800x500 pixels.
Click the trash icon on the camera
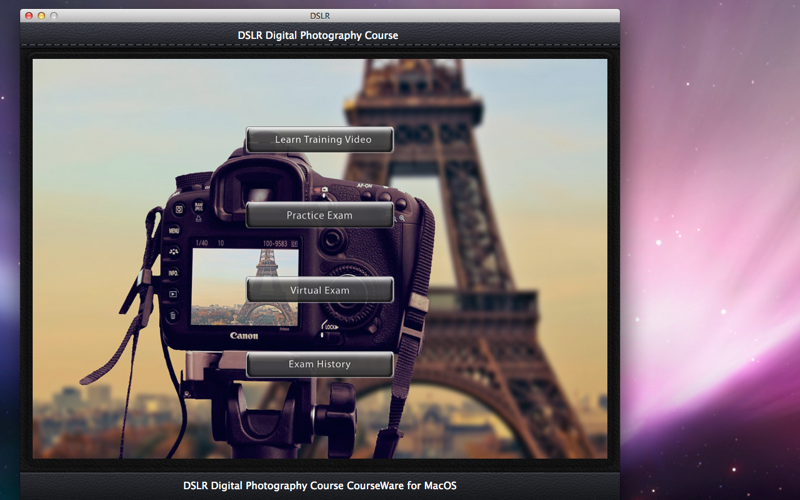172,316
